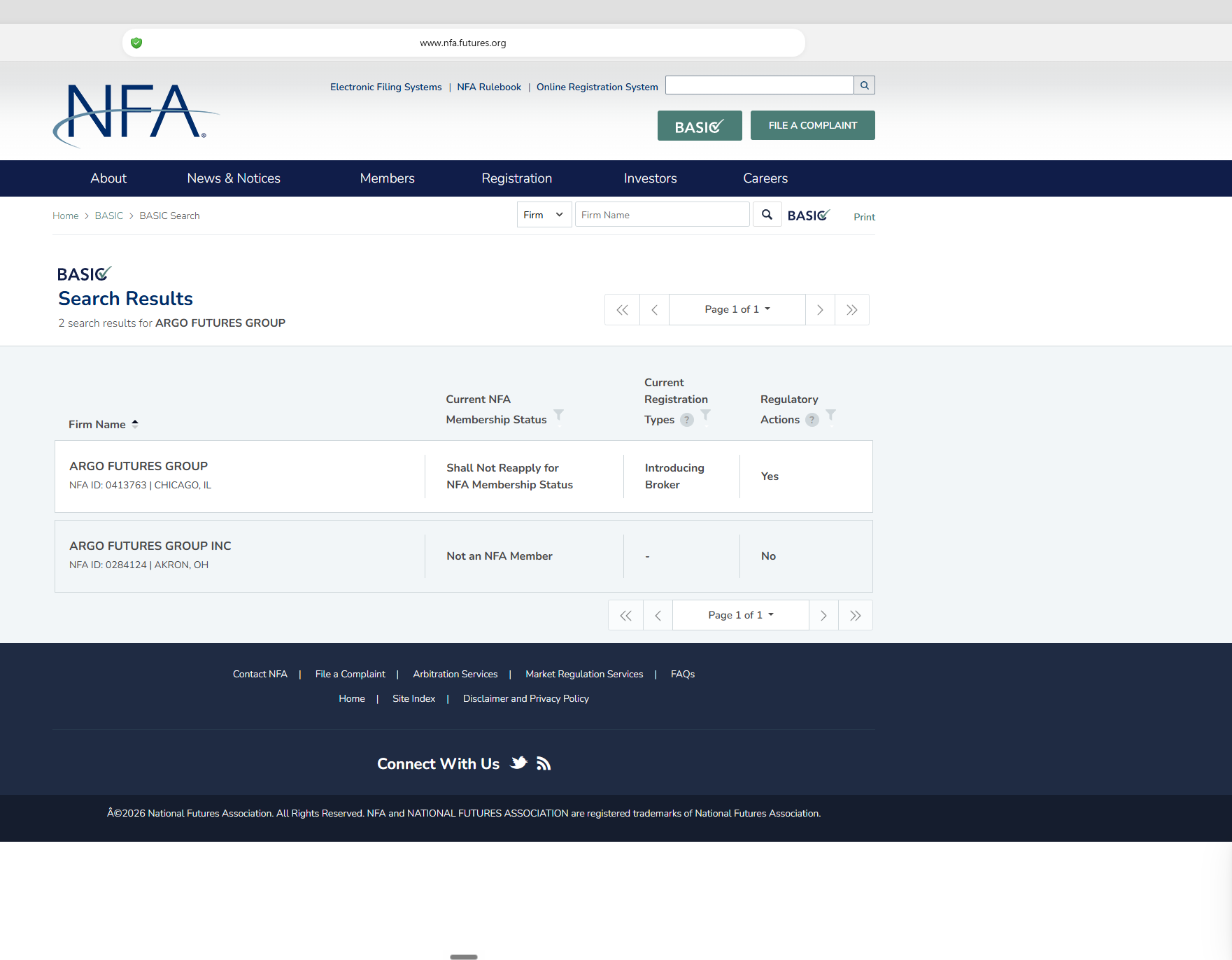Click Market Regulation Services footer link

tap(584, 674)
